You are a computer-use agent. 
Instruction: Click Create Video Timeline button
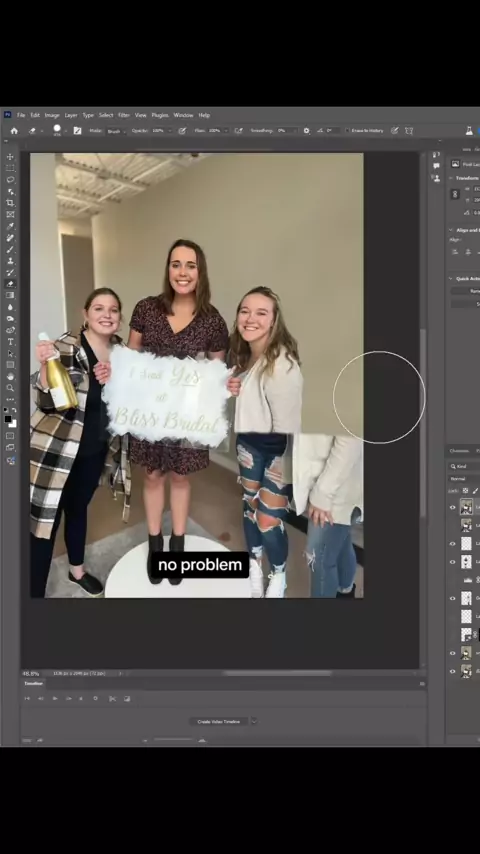[218, 721]
